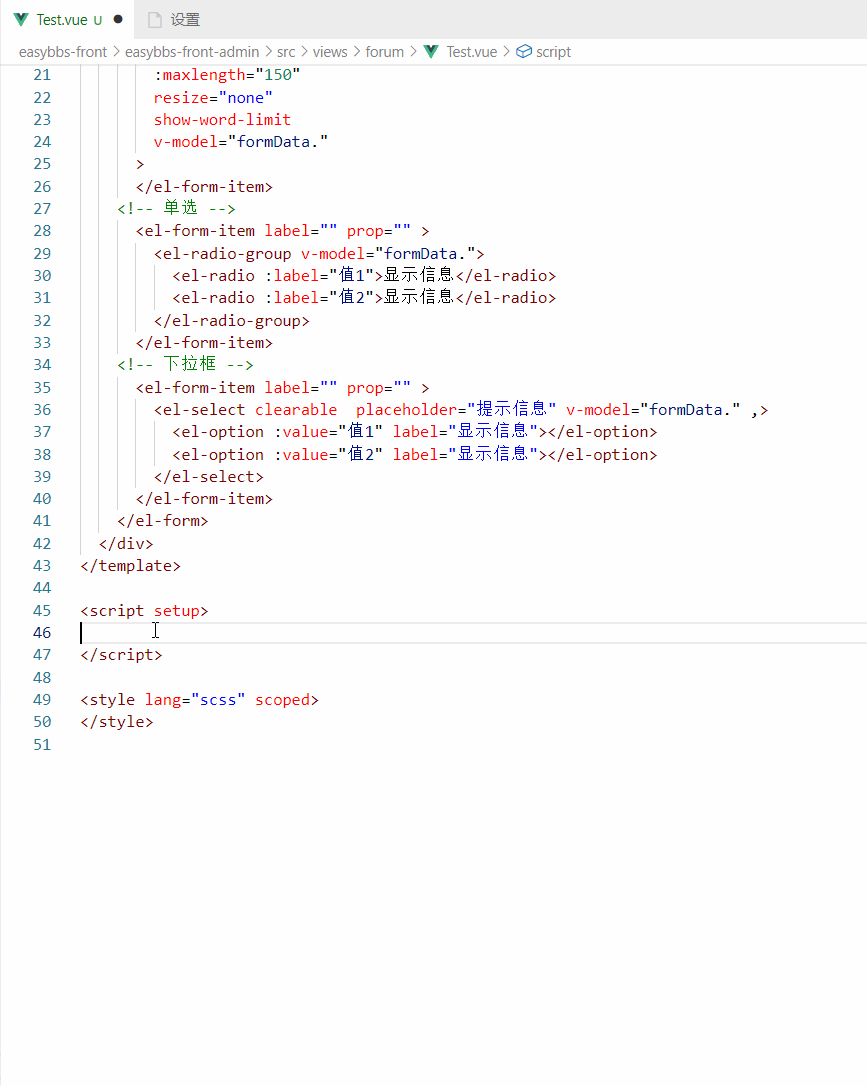Click the </el-radio-group> closing tag
This screenshot has height=1086, width=867.
coord(232,321)
